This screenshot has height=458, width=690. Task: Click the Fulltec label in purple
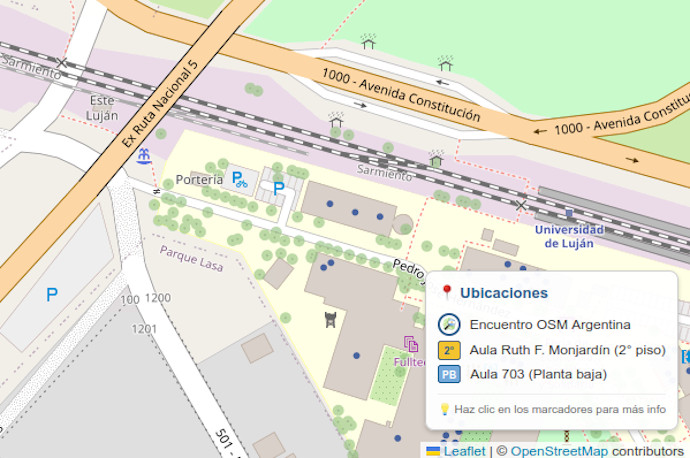[409, 362]
